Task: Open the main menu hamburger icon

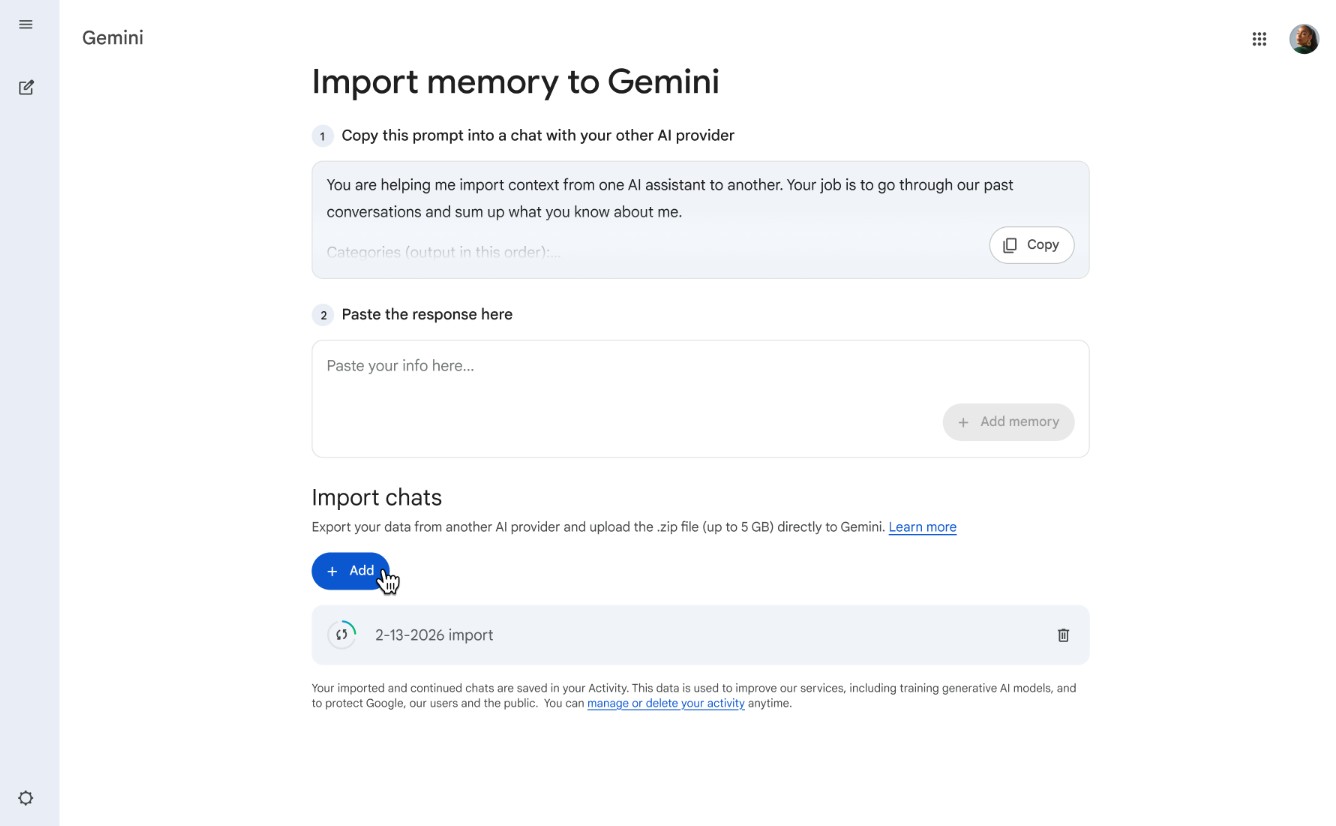Action: [26, 25]
